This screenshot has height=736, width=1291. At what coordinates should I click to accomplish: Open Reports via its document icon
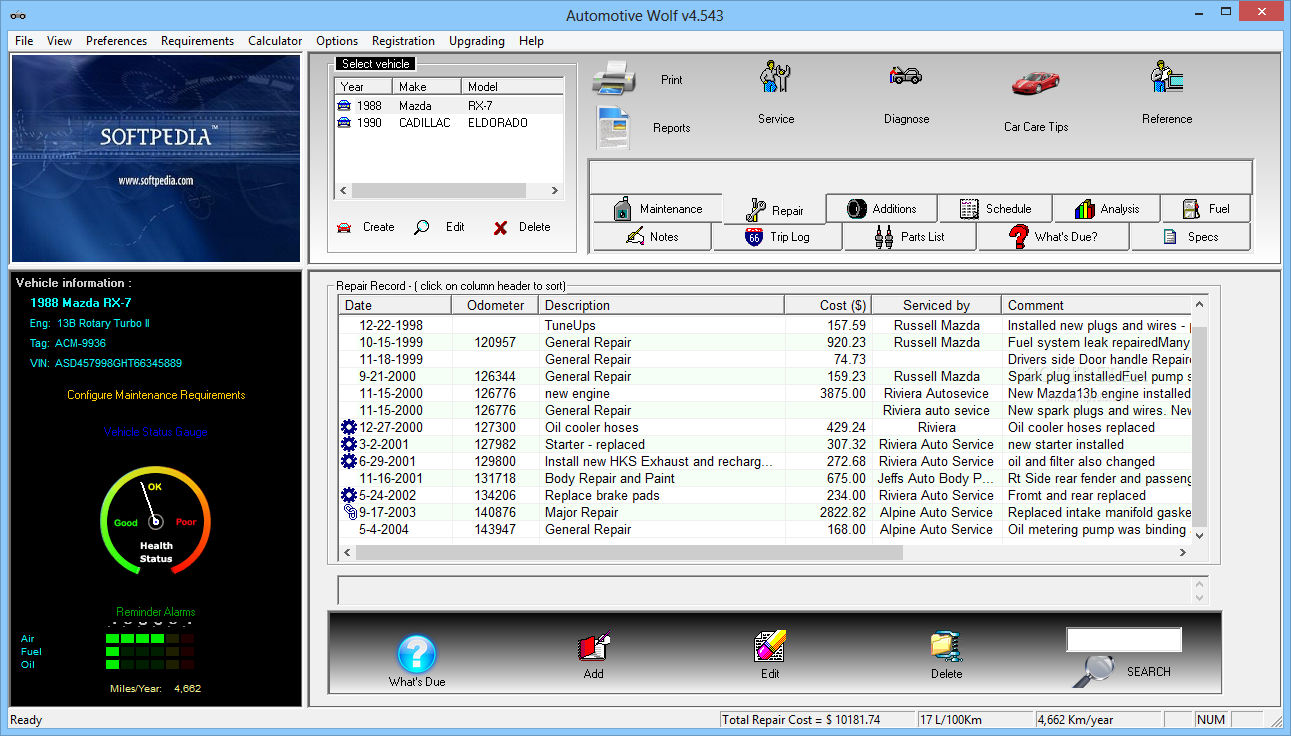[x=614, y=127]
